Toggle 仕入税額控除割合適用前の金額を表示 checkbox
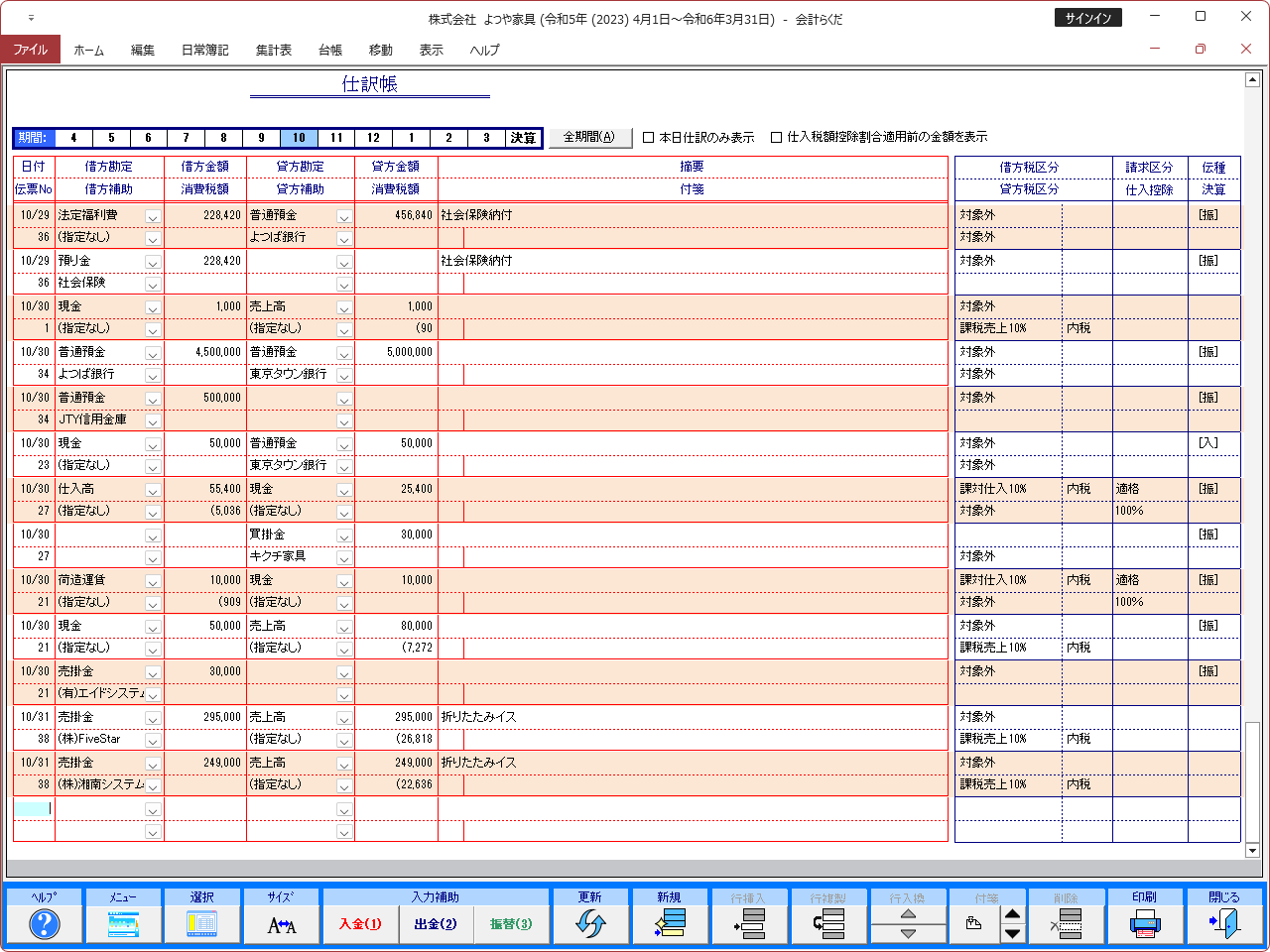 (x=776, y=138)
